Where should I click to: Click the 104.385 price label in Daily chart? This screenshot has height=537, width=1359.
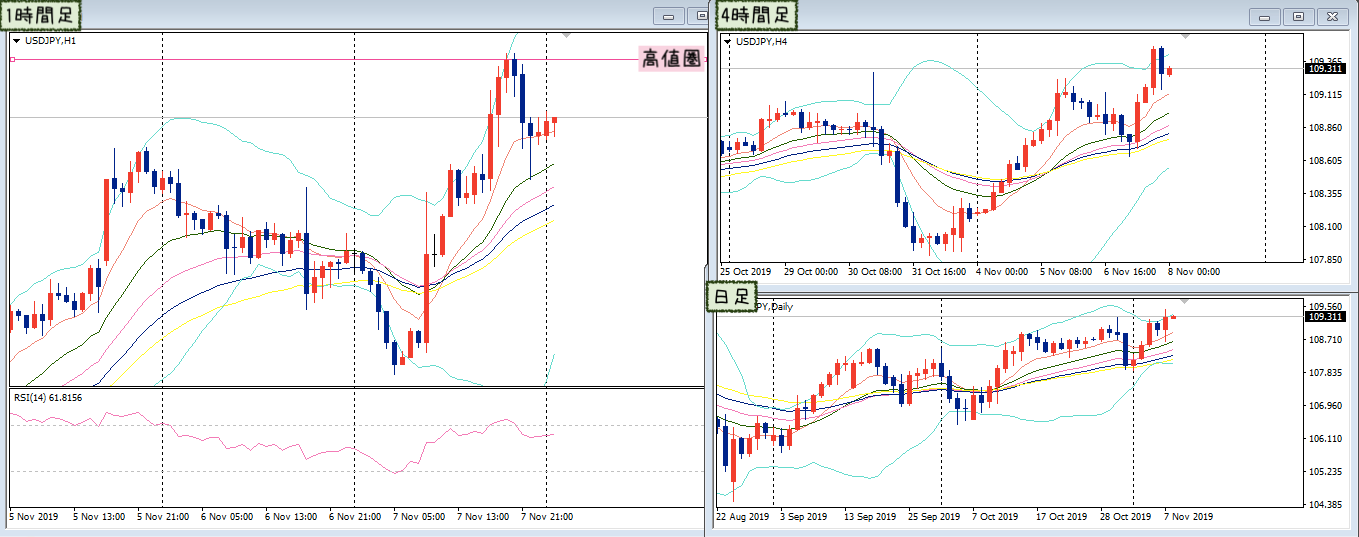click(1325, 505)
